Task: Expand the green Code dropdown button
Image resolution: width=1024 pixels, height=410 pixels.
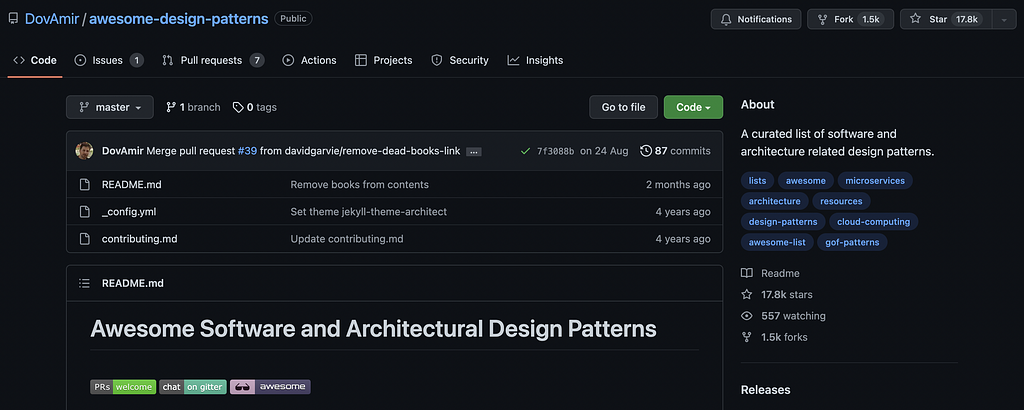Action: [x=693, y=107]
